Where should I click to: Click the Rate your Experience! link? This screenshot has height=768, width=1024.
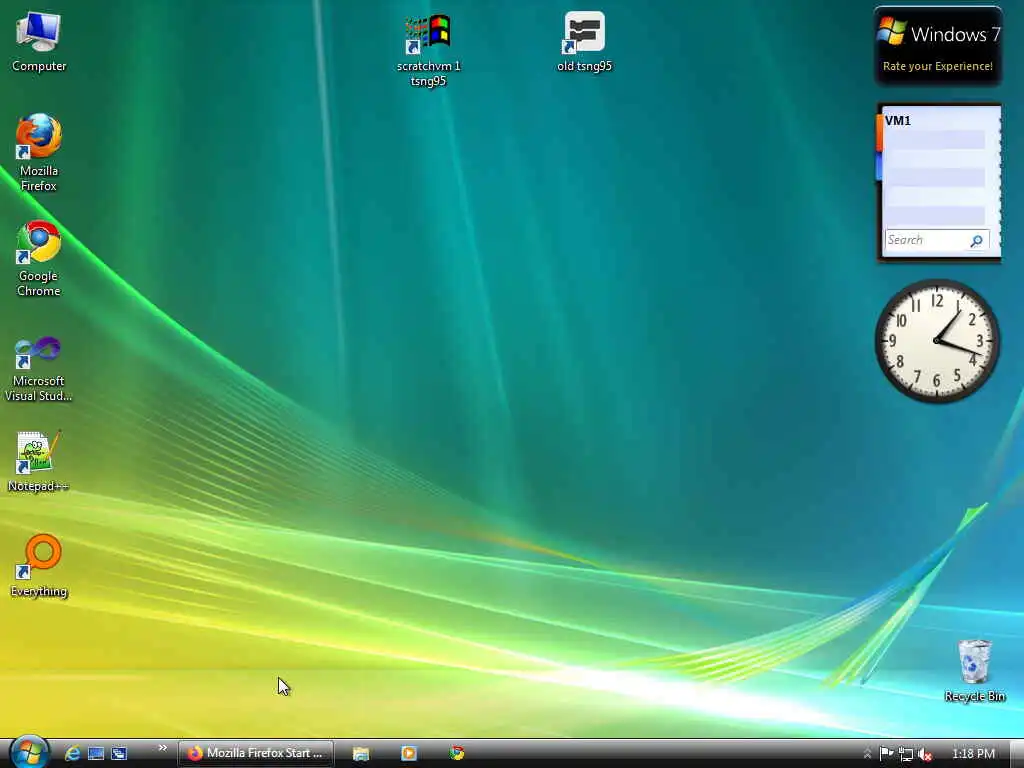click(938, 66)
